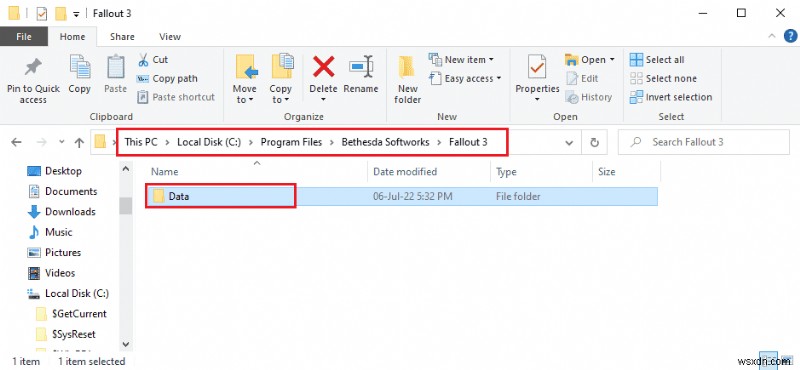Go back with the left arrow
The height and width of the screenshot is (370, 800).
16,142
